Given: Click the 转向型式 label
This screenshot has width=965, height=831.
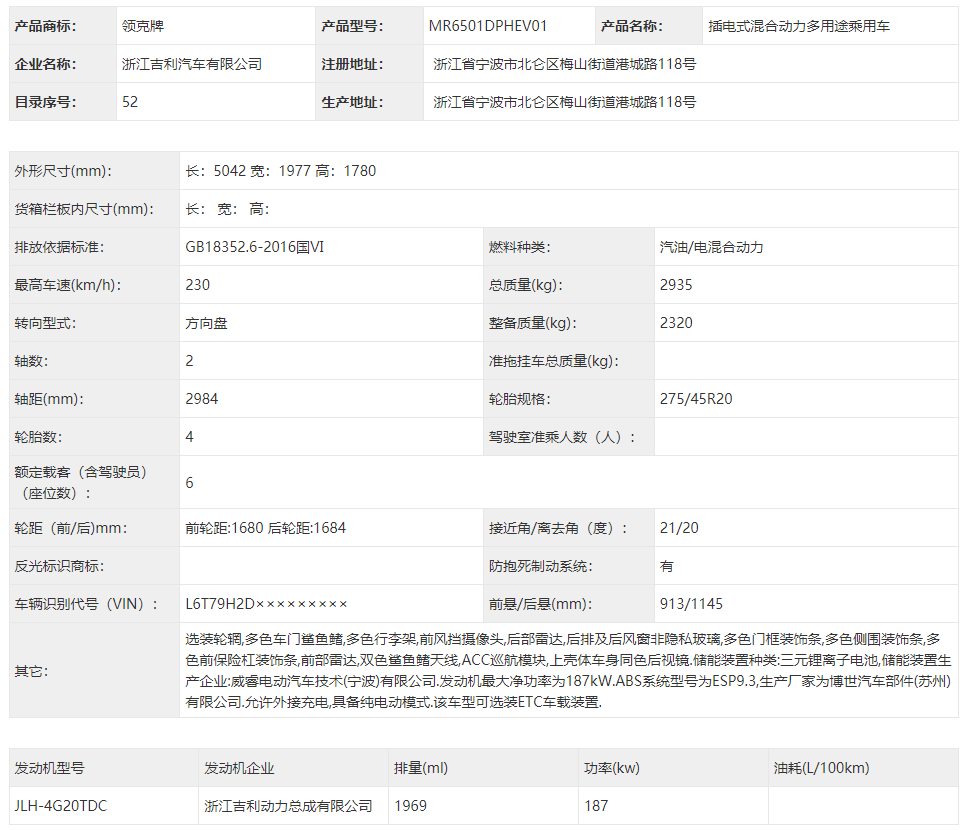Looking at the screenshot, I should pos(45,323).
